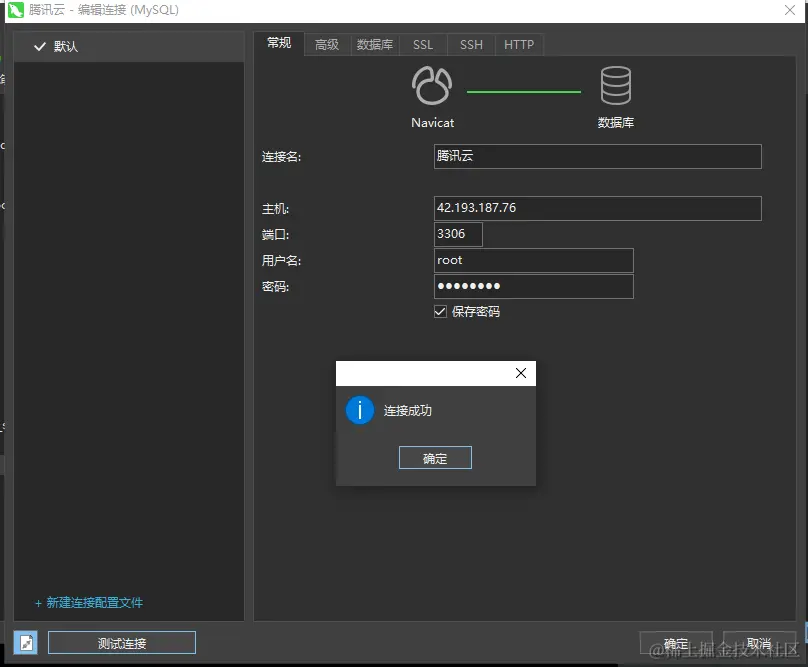Click the database cylinder icon
Image resolution: width=808 pixels, height=667 pixels.
[x=615, y=86]
